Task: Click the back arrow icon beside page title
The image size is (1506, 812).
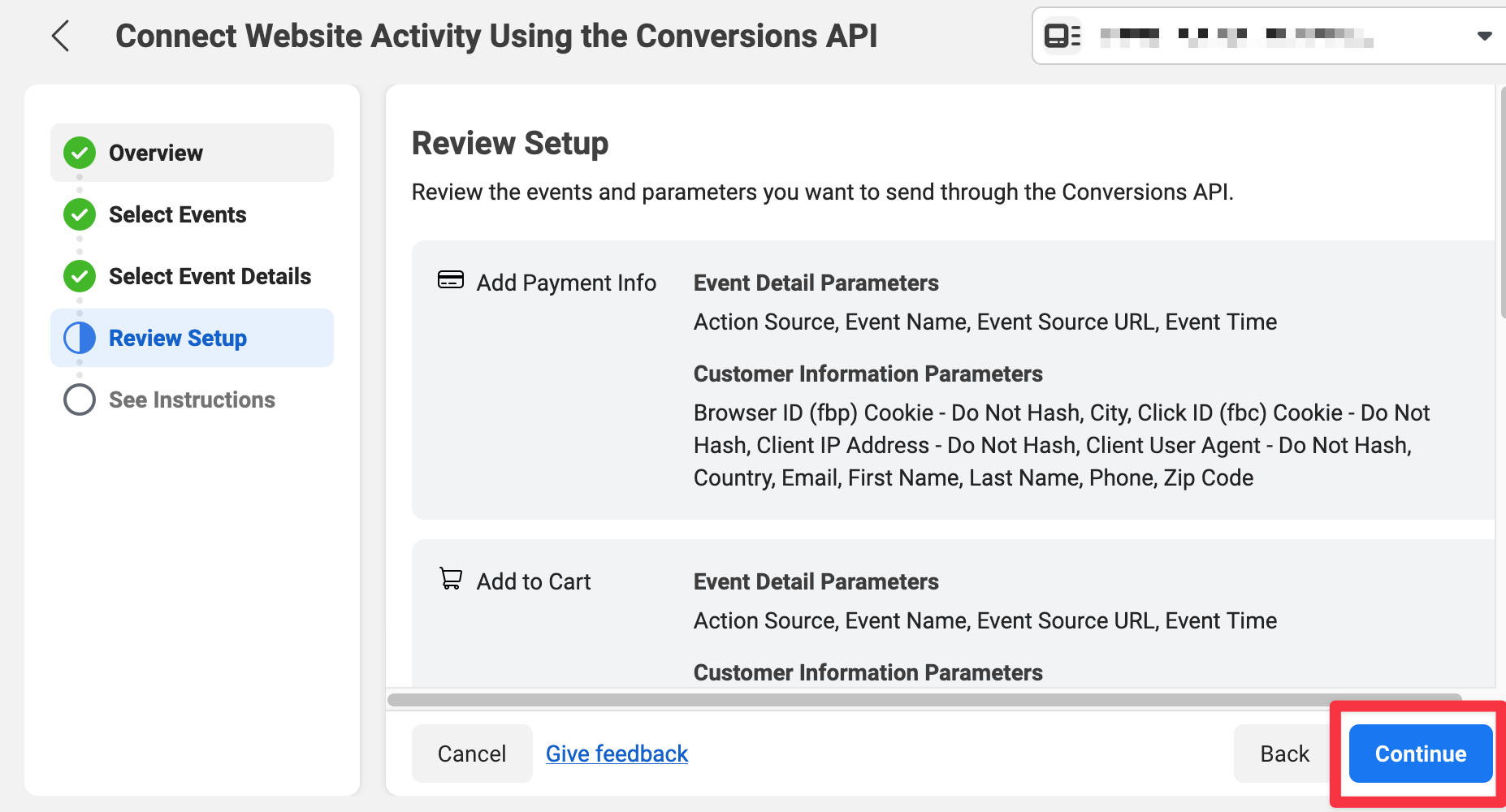Action: tap(61, 36)
